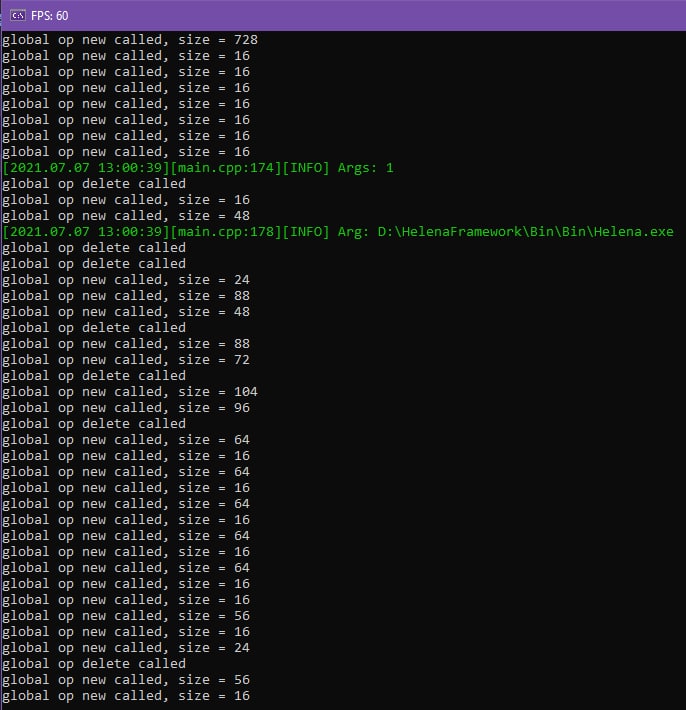The height and width of the screenshot is (710, 686).
Task: Click the main.cpp:174 source reference
Action: click(x=226, y=168)
